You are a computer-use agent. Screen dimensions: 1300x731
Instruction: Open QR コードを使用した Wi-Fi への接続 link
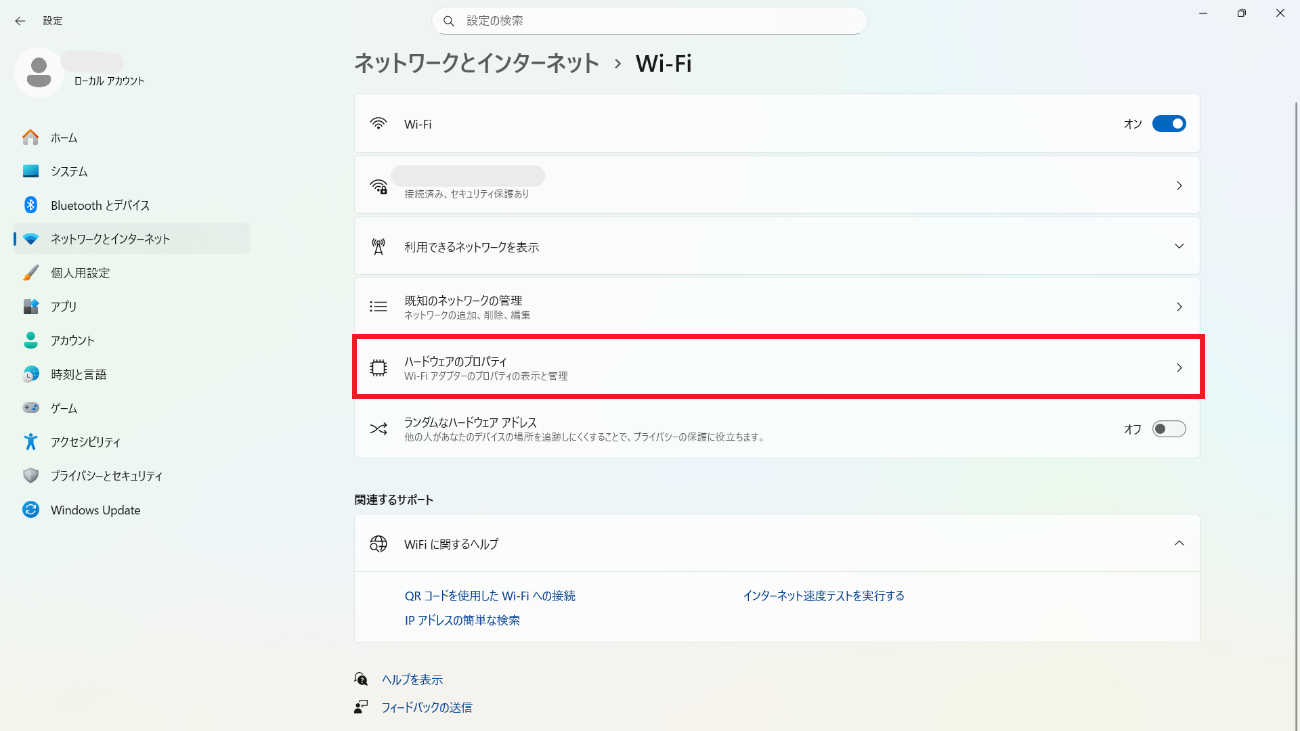click(x=489, y=596)
